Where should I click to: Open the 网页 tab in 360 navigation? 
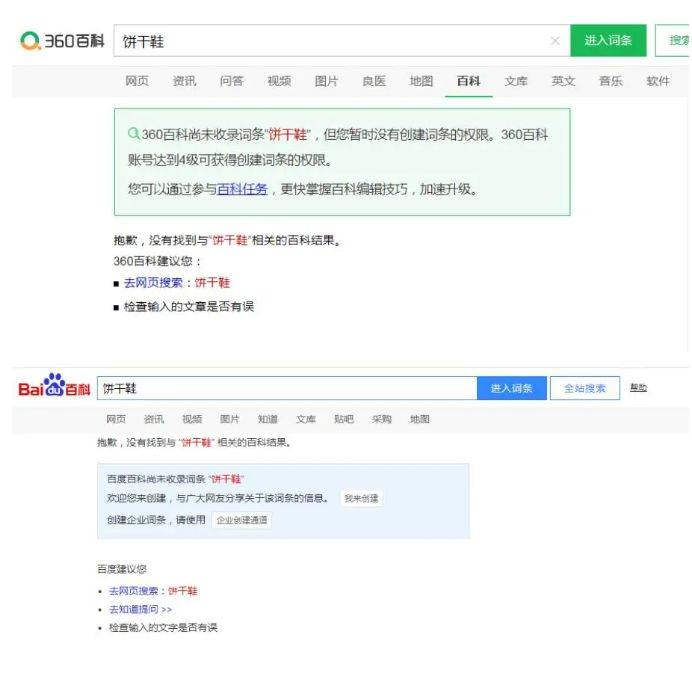coord(137,81)
